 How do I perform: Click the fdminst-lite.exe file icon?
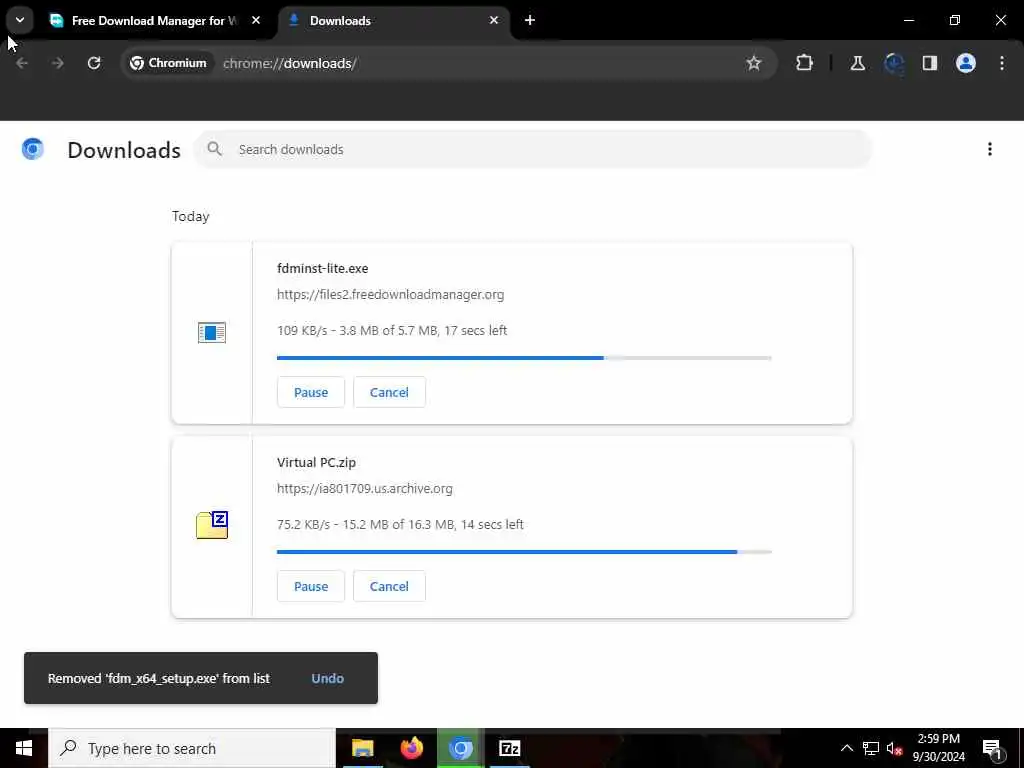pyautogui.click(x=212, y=332)
